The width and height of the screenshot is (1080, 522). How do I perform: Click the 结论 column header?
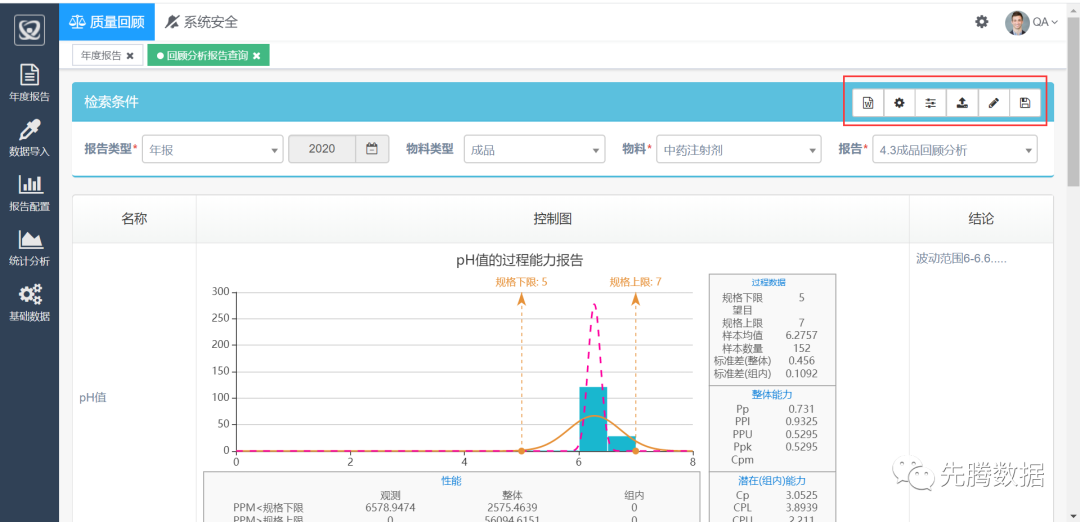pyautogui.click(x=981, y=219)
